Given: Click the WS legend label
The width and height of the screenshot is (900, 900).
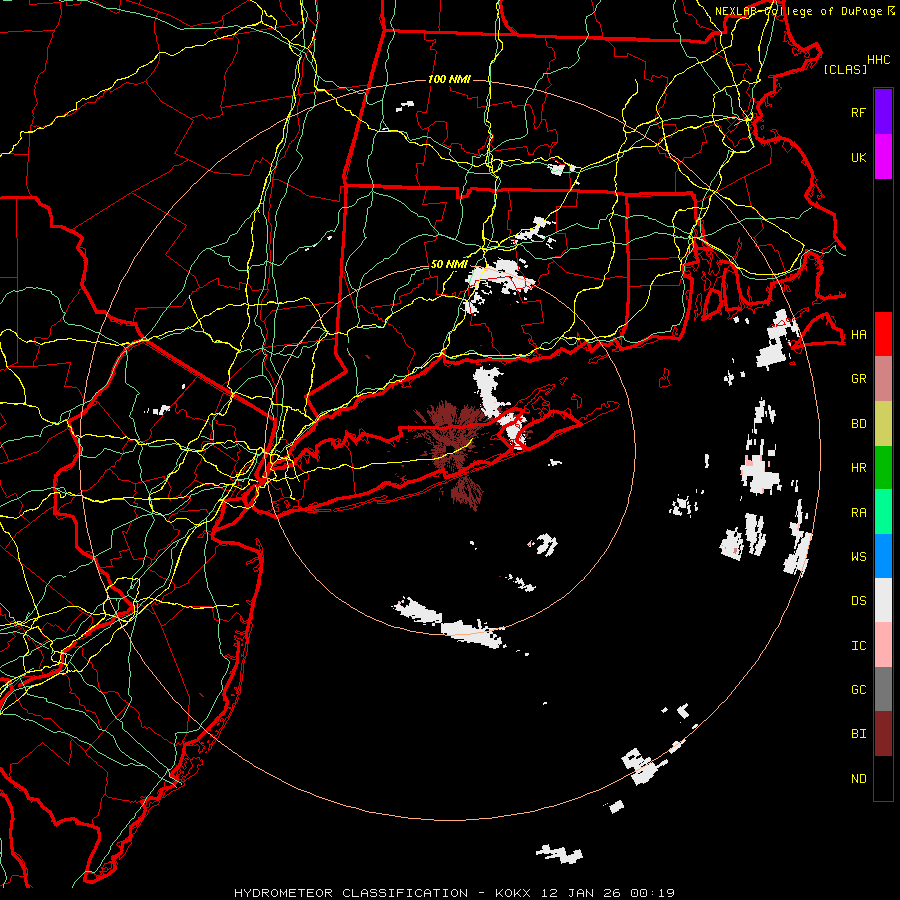Looking at the screenshot, I should click(858, 556).
